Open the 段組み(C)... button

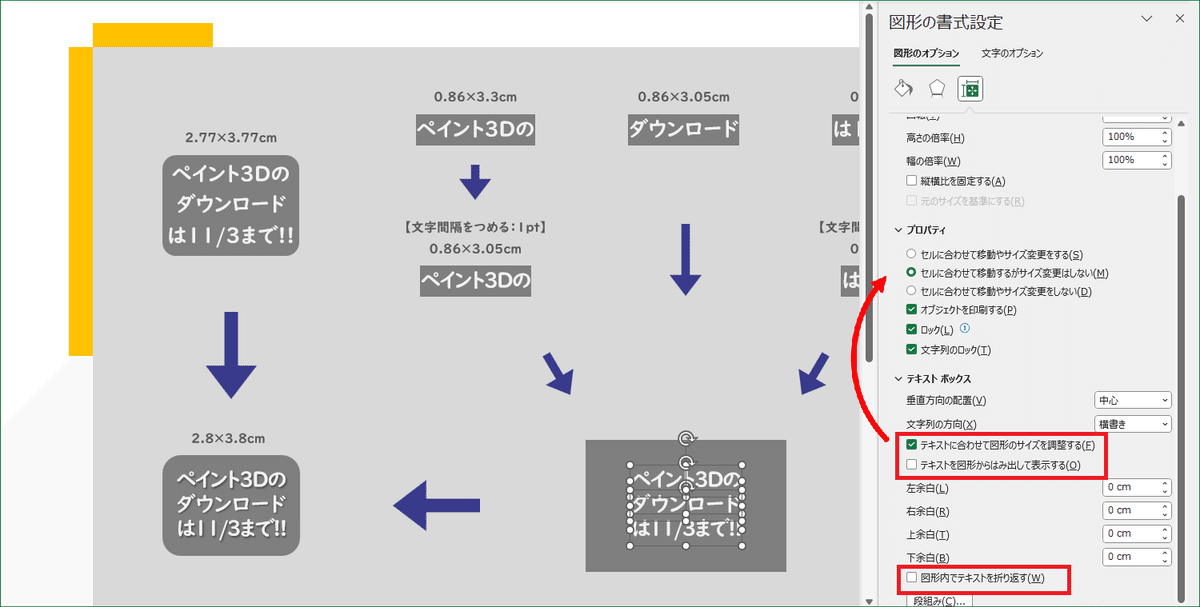click(x=940, y=601)
